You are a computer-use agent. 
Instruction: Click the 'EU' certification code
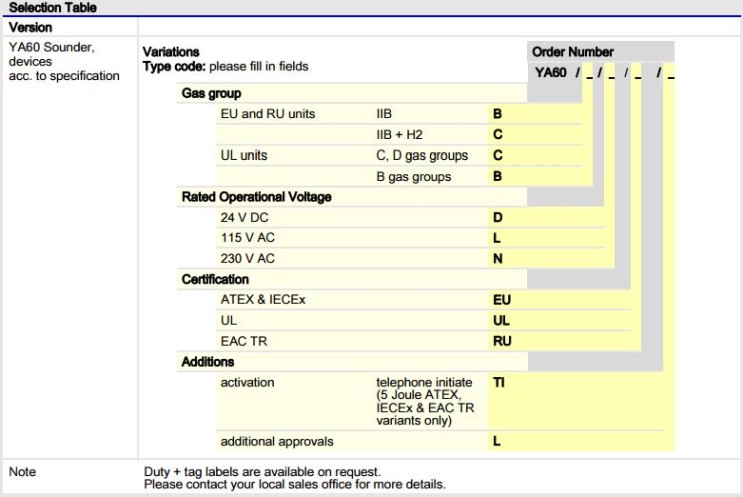click(502, 300)
